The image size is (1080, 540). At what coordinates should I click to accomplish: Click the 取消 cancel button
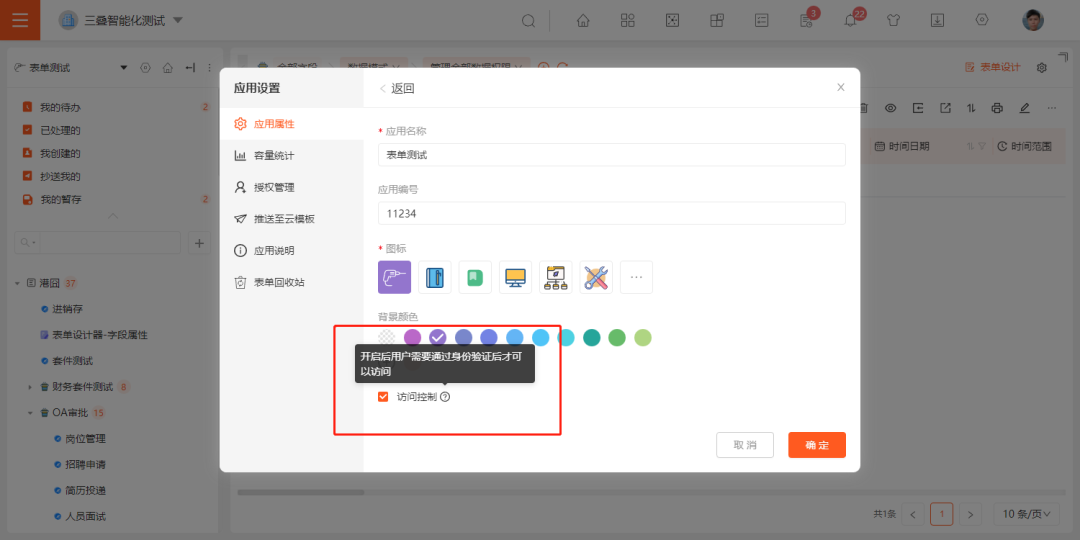pyautogui.click(x=745, y=445)
